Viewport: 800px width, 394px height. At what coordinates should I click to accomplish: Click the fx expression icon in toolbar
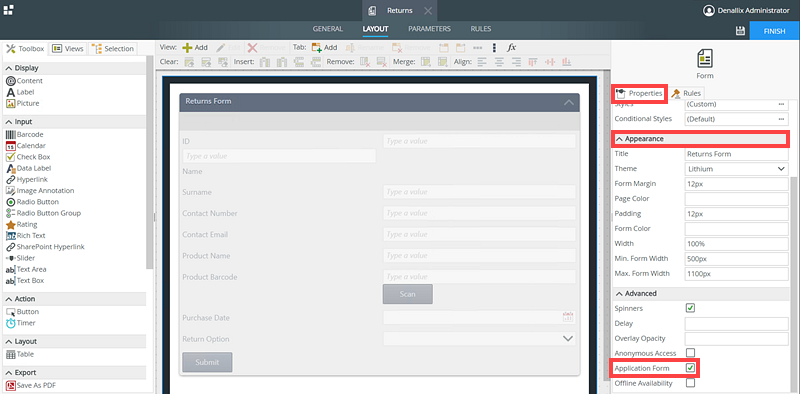(512, 47)
